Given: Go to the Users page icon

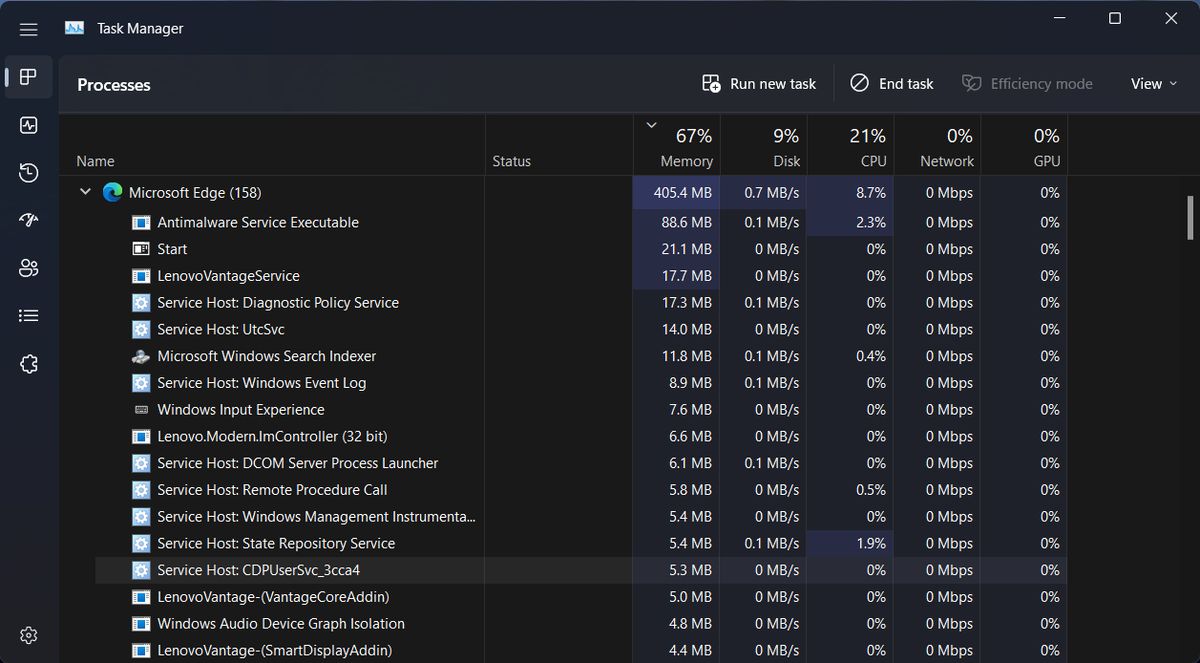Looking at the screenshot, I should coord(28,268).
